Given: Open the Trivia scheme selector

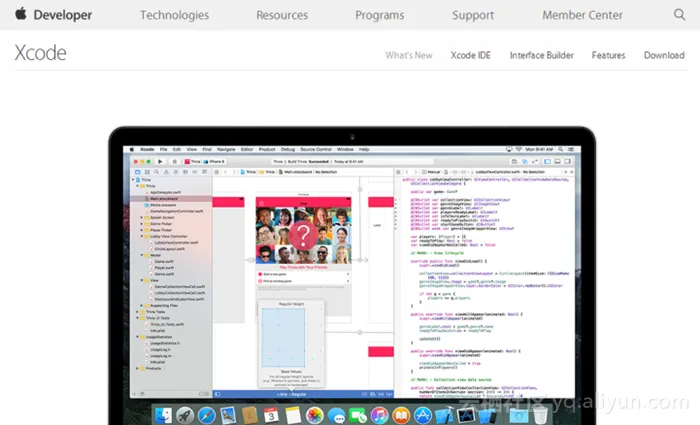Looking at the screenshot, I should 192,162.
